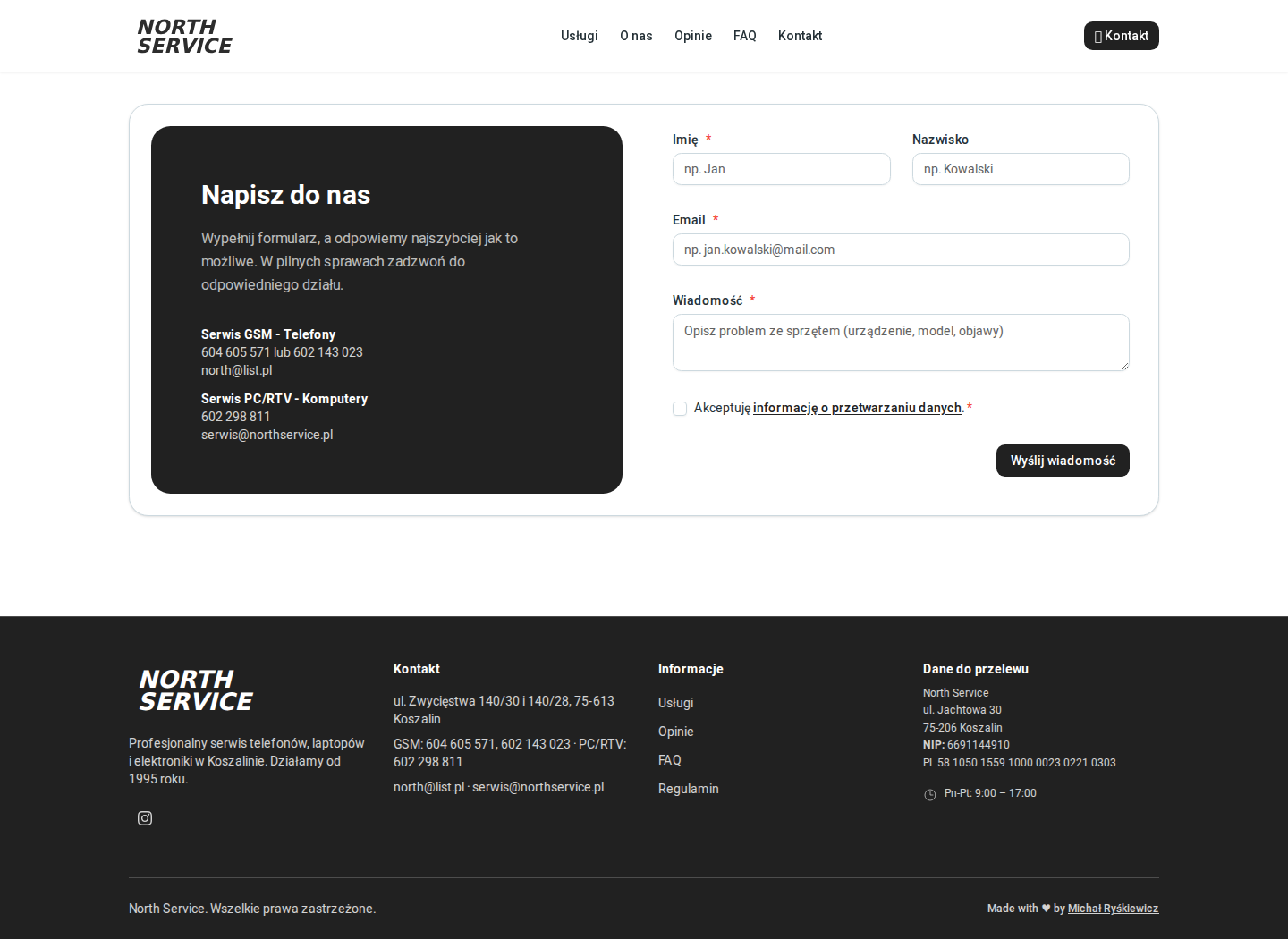Click 'Serwis PC/RTV - Komputery' heading
Screen dimensions: 1288x939
click(x=284, y=399)
